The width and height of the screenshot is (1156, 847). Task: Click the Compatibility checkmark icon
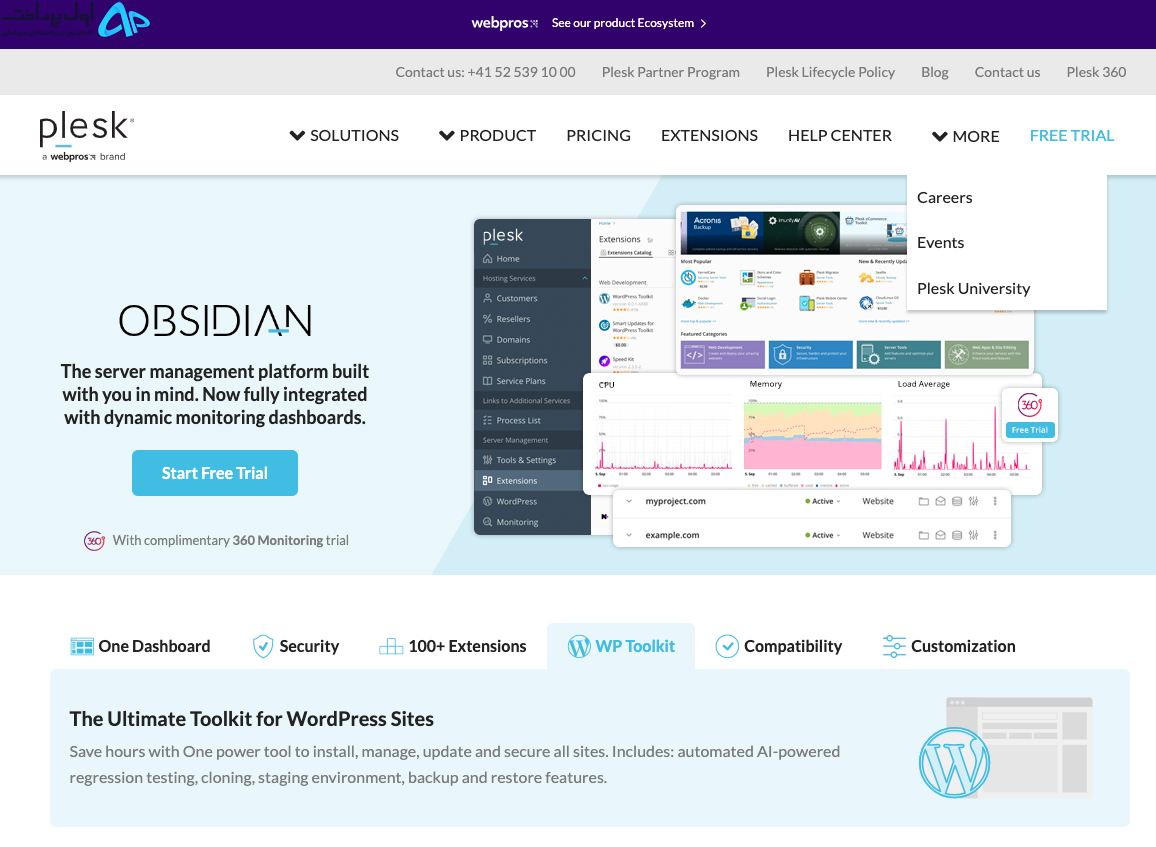coord(727,646)
